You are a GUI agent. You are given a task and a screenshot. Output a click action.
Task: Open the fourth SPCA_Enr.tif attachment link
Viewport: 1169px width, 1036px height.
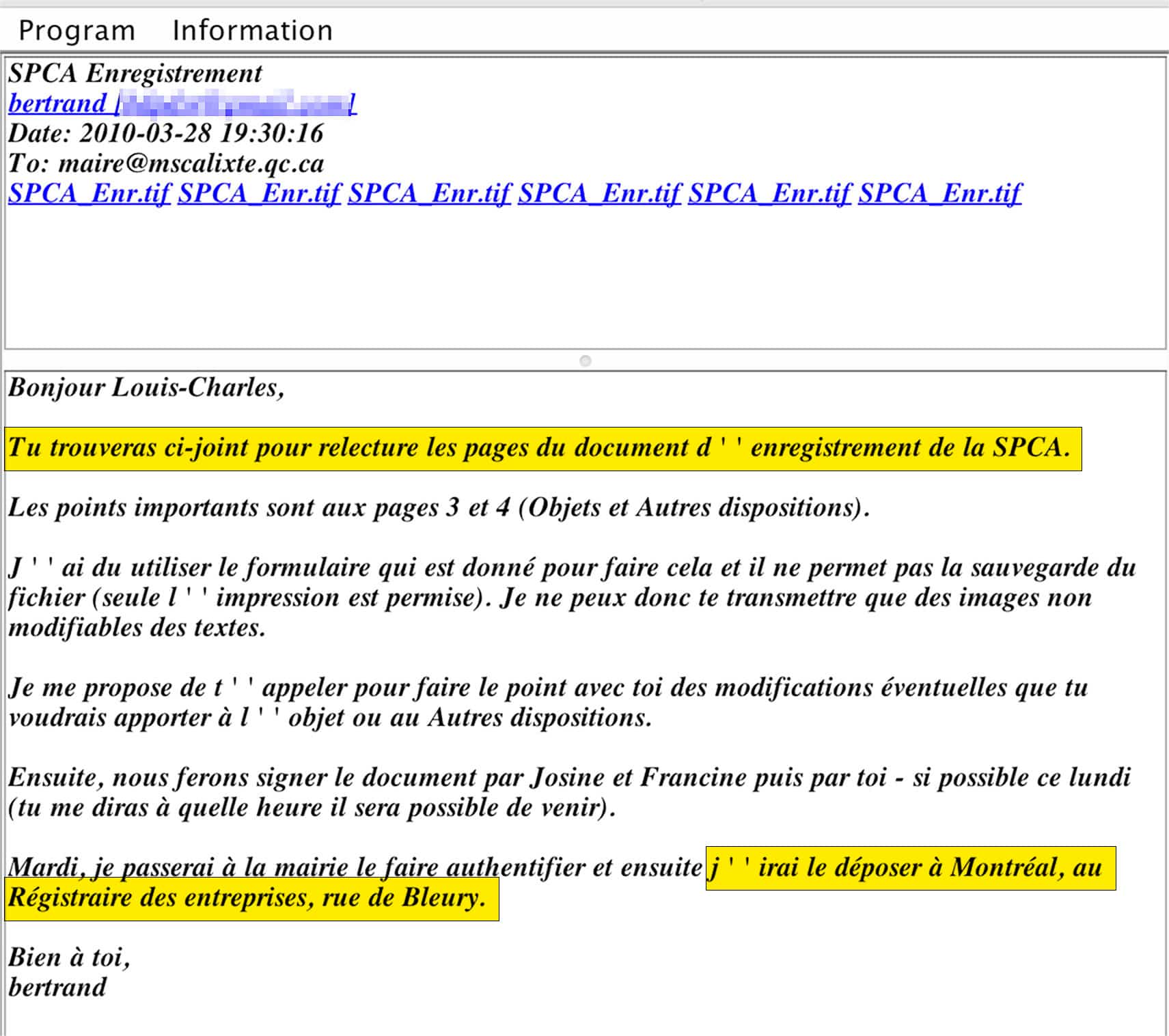(x=599, y=193)
